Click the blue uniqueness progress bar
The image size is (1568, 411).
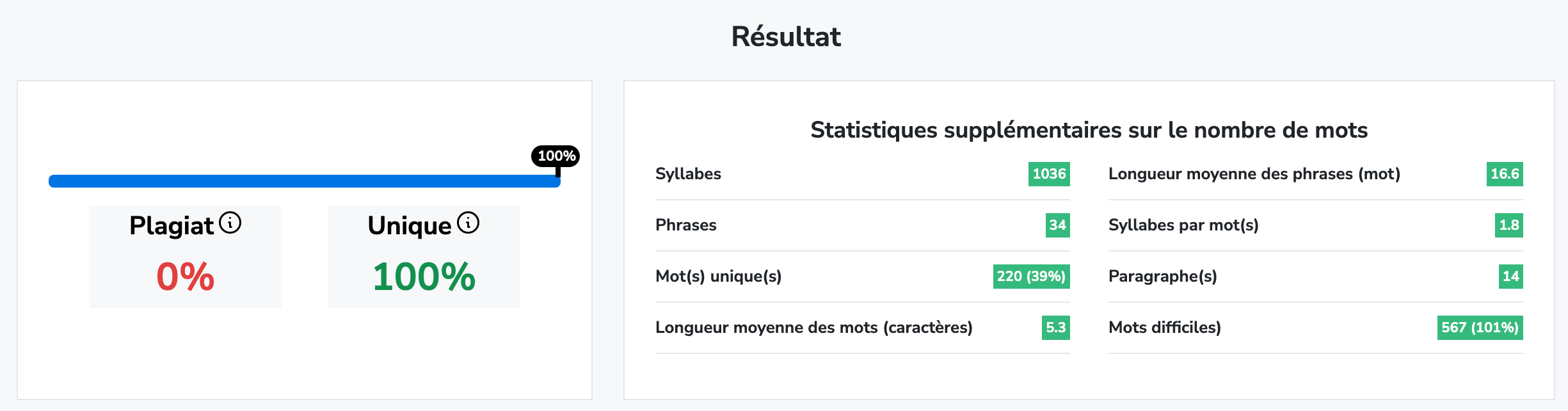pyautogui.click(x=304, y=181)
